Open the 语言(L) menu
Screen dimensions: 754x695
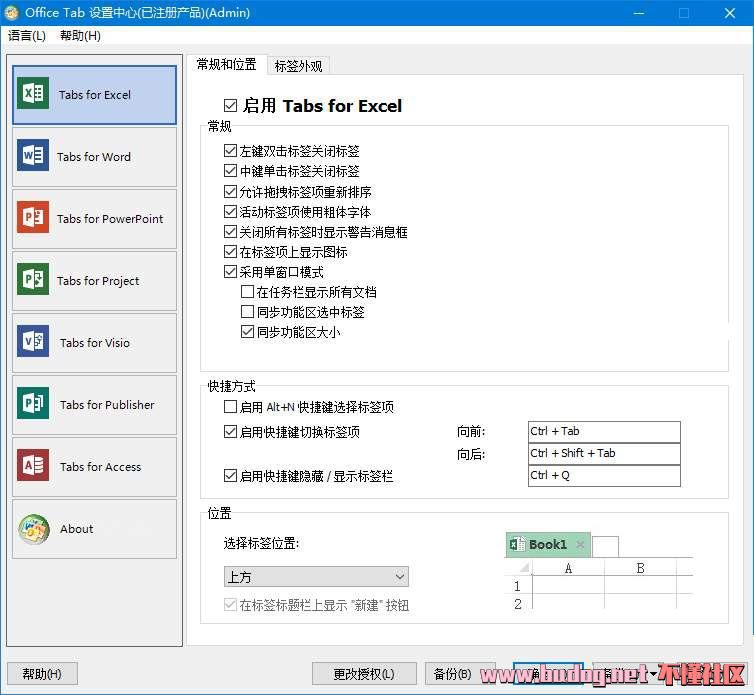[27, 36]
